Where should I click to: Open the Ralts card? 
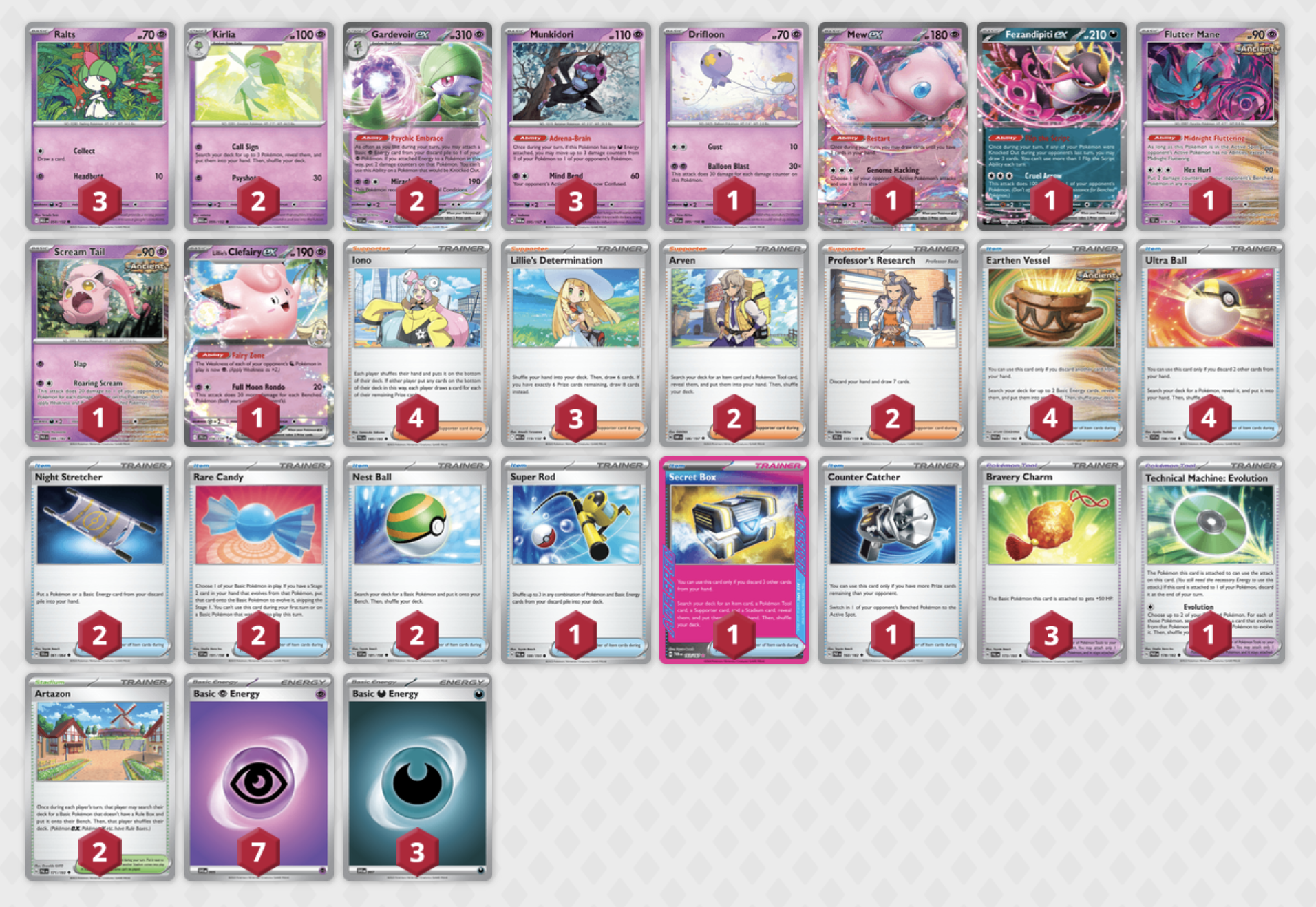coord(100,126)
